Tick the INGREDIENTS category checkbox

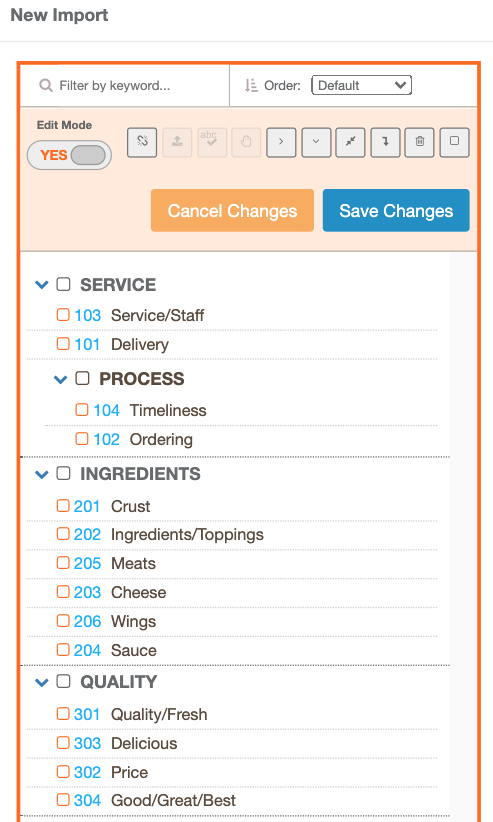pos(63,473)
